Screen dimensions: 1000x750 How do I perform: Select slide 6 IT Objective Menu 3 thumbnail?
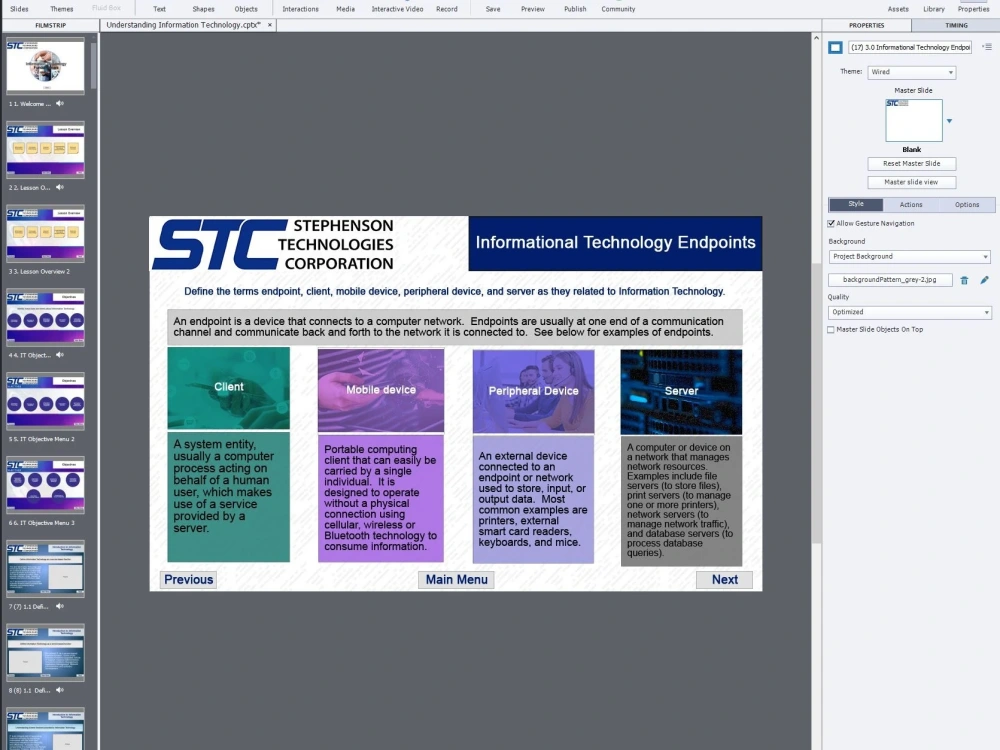pos(45,485)
